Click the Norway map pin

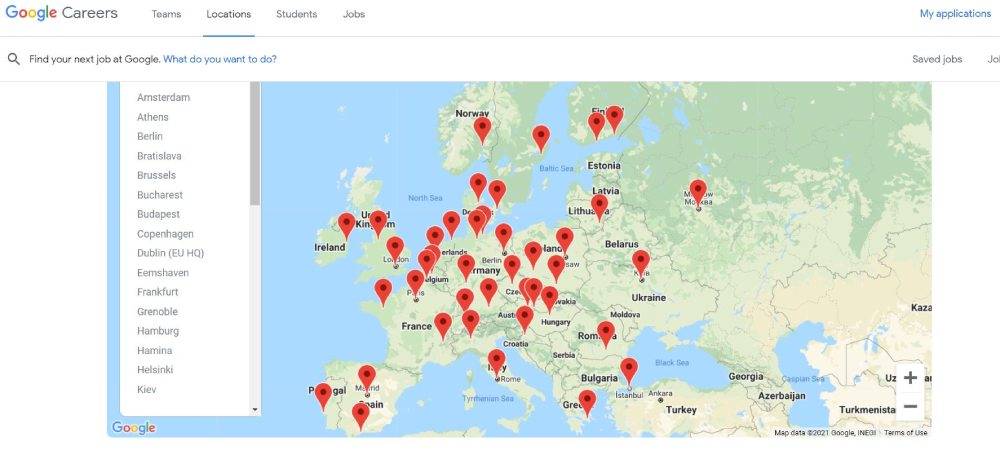tap(483, 129)
